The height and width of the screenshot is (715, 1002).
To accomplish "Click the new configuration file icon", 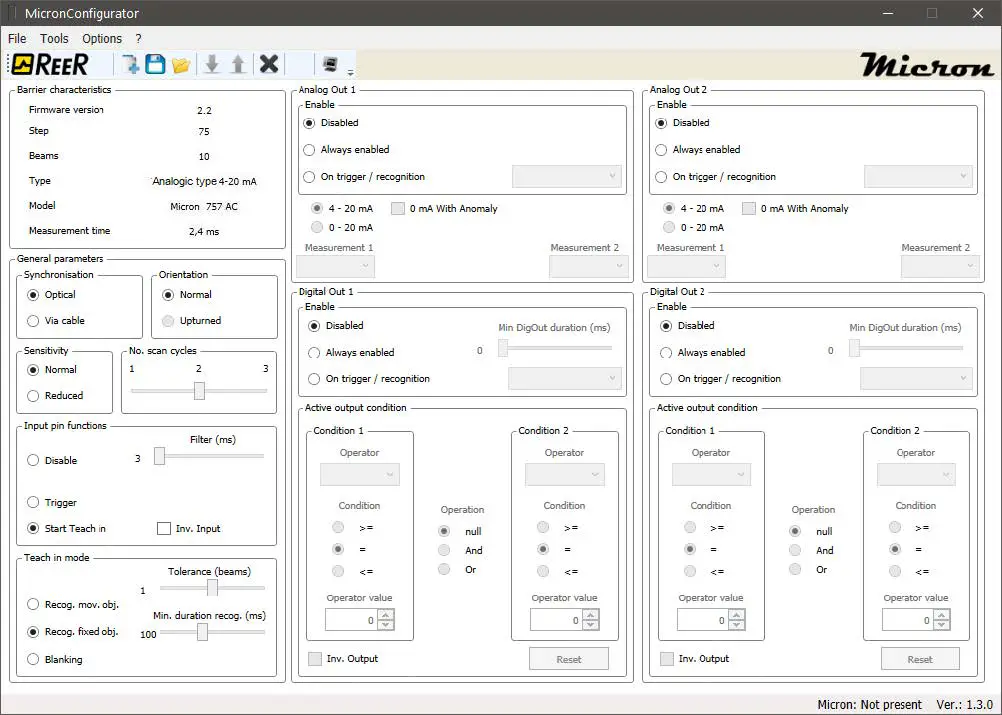I will click(131, 64).
